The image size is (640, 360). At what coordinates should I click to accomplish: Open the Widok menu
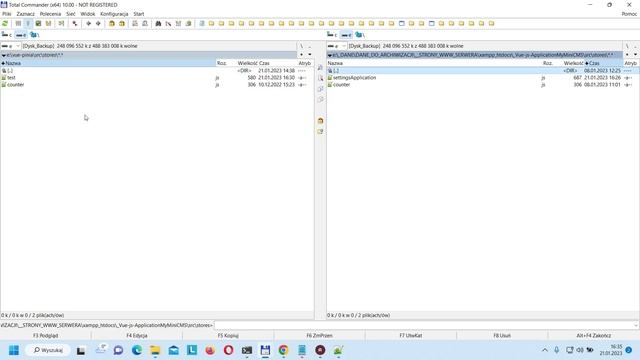(x=88, y=14)
